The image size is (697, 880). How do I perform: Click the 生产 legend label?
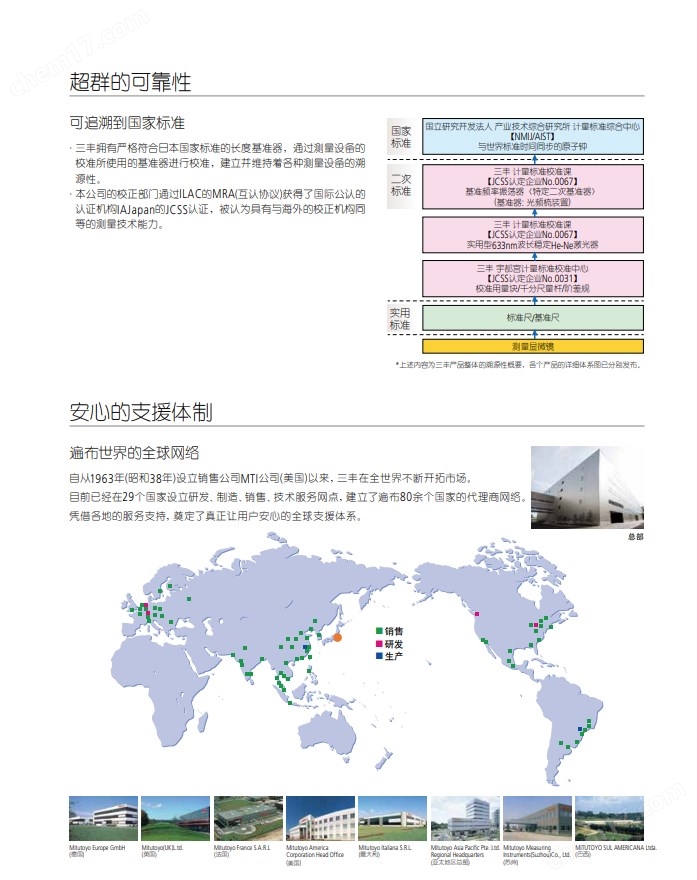(394, 656)
